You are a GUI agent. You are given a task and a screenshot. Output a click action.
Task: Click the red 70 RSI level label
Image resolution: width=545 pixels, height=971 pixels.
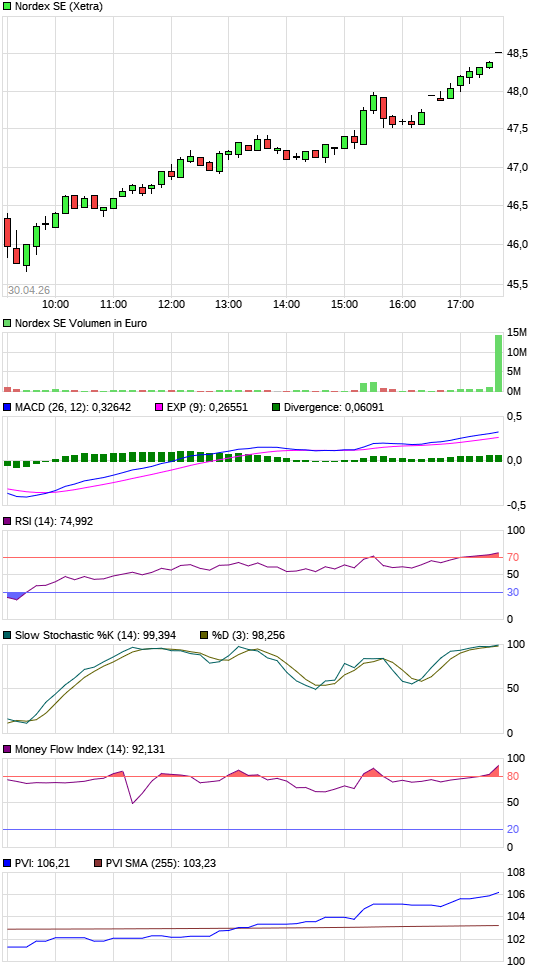513,557
